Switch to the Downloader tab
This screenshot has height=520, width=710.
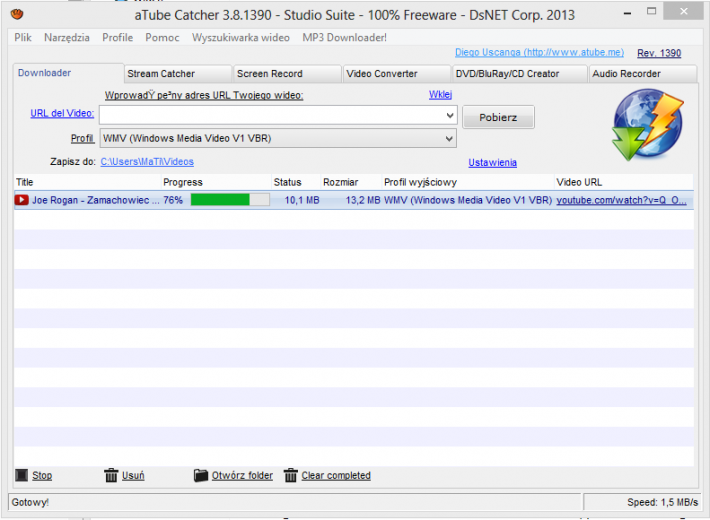pyautogui.click(x=68, y=73)
